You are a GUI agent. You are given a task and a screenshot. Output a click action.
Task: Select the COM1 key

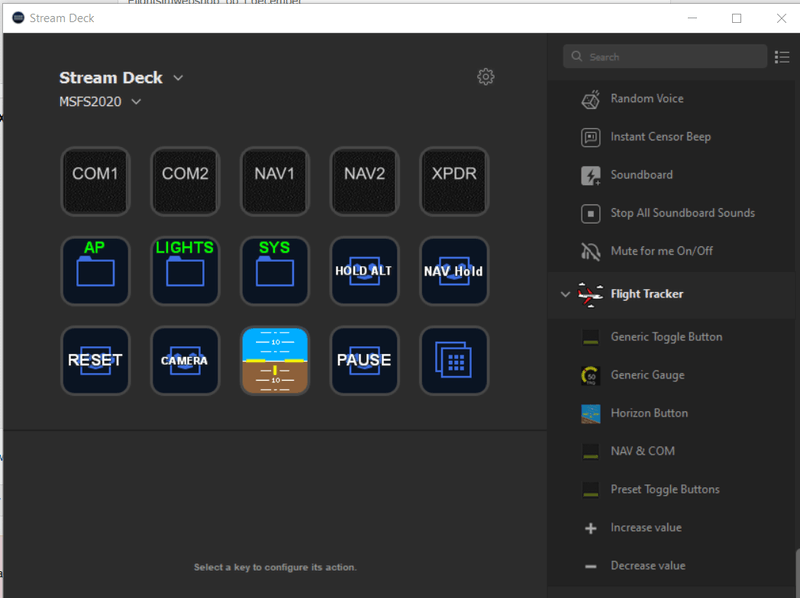(95, 181)
